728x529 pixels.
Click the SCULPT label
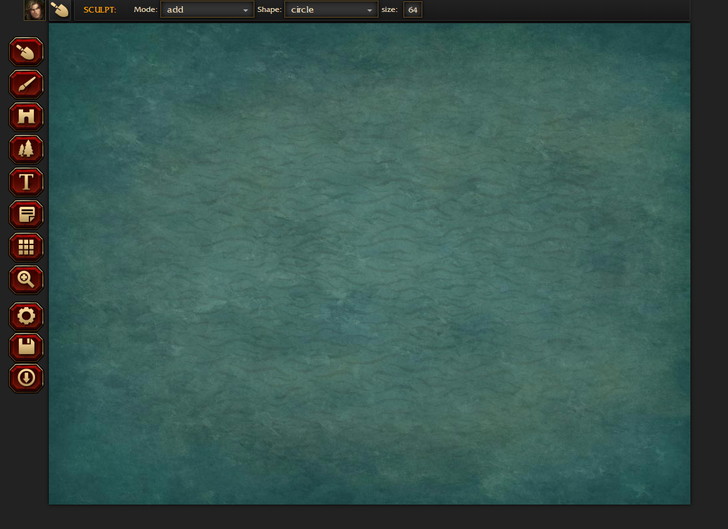(x=99, y=10)
